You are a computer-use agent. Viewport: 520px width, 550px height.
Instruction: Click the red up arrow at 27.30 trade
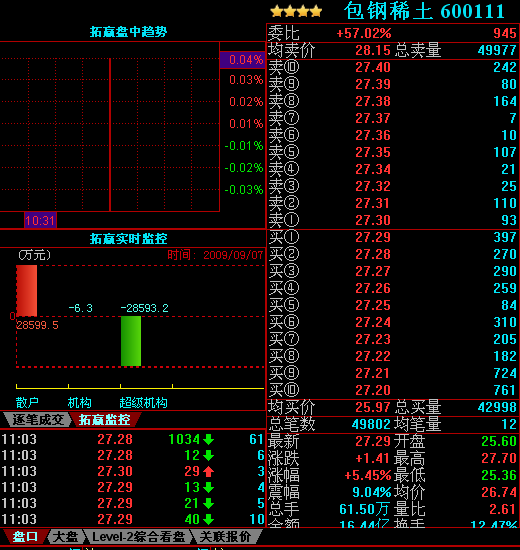coord(208,471)
